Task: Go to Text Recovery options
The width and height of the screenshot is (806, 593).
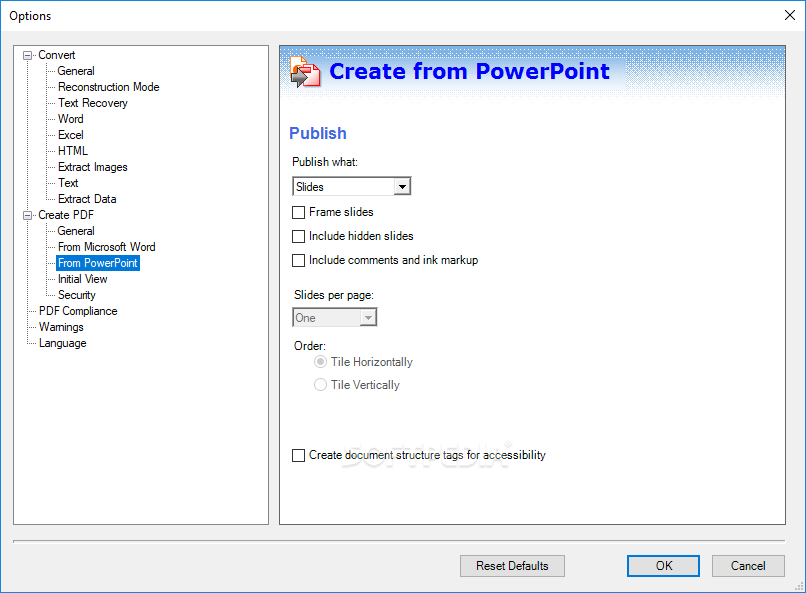Action: click(x=93, y=103)
